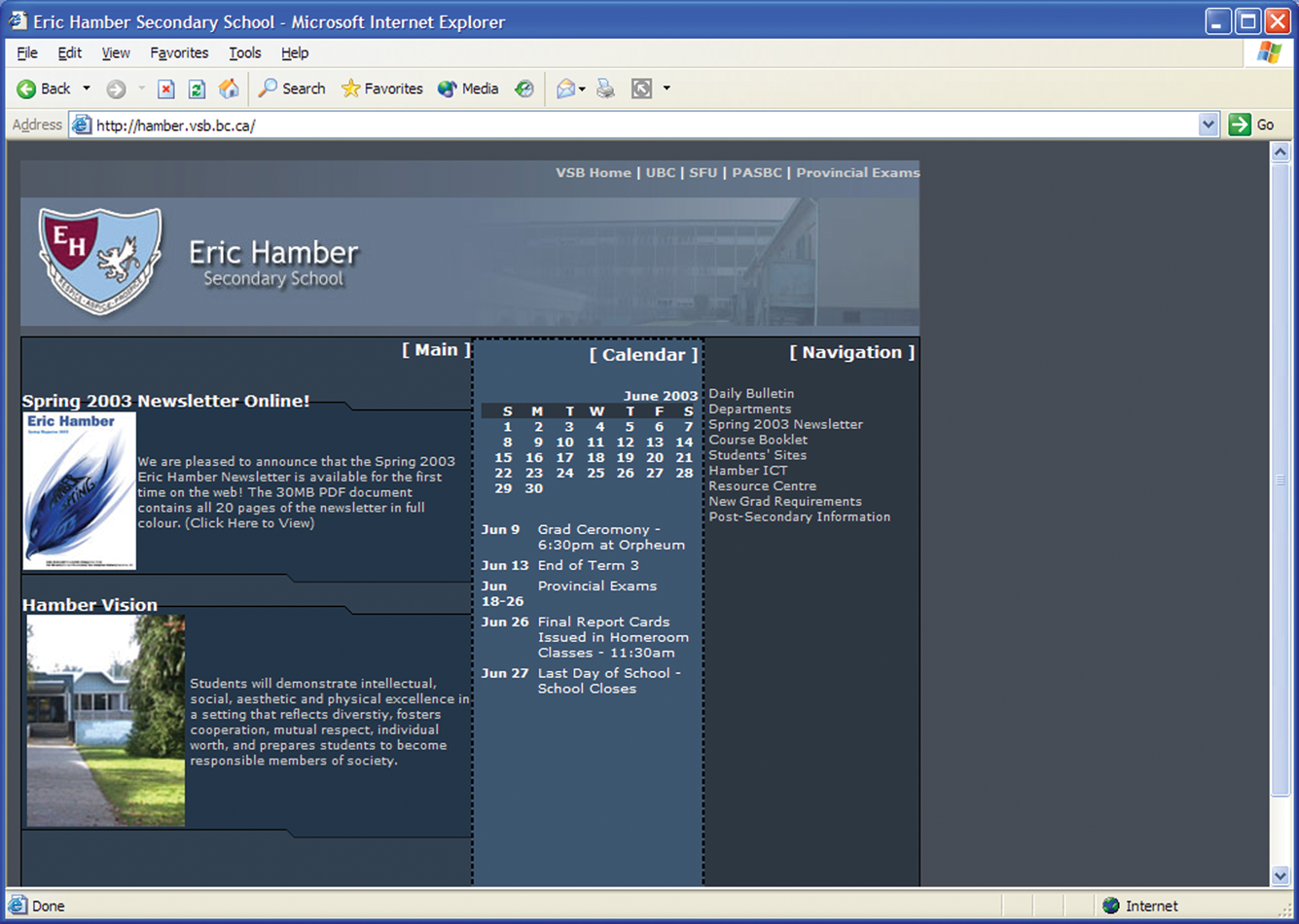The image size is (1299, 924).
Task: Open the View menu
Action: coord(116,53)
